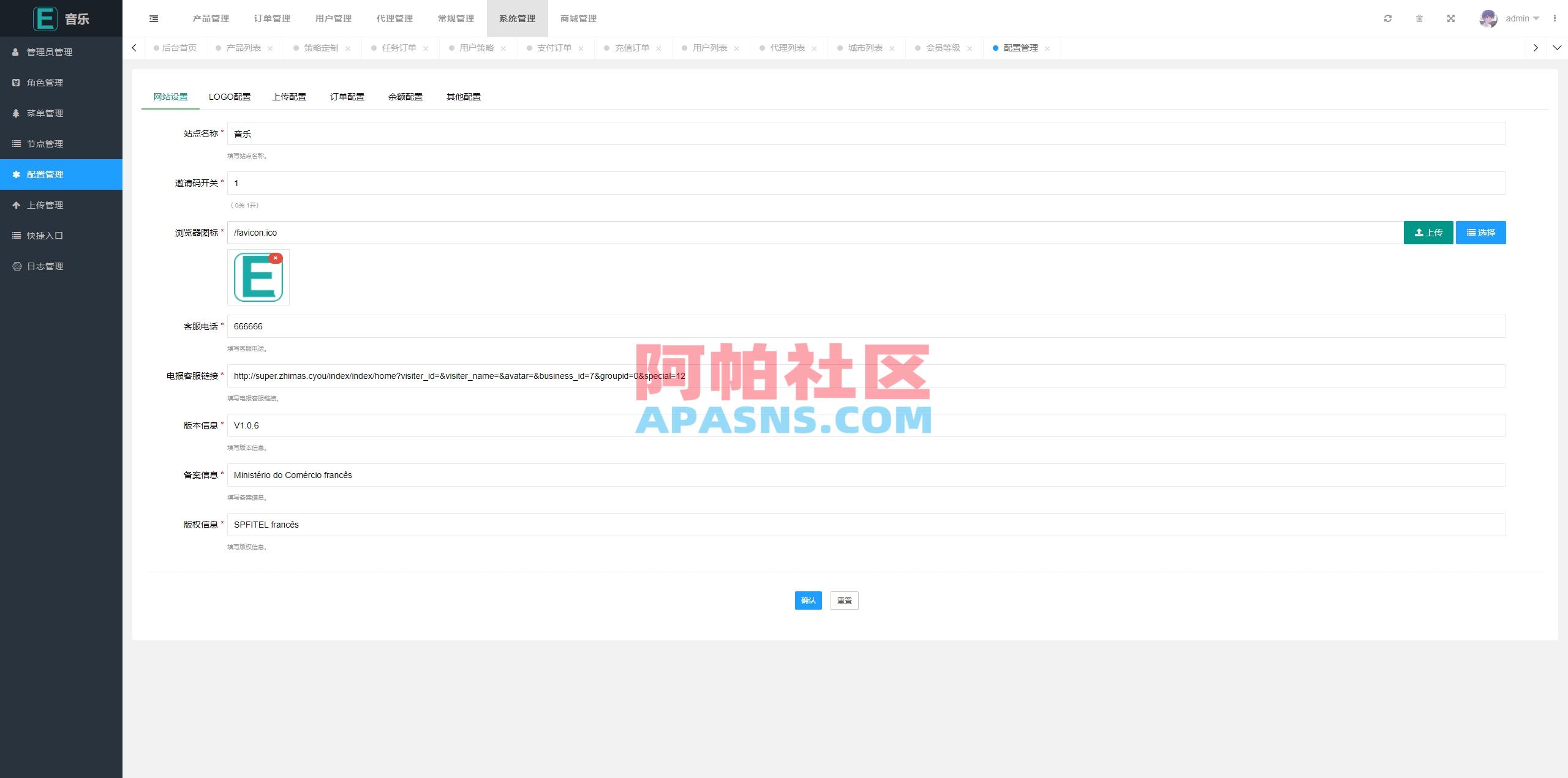This screenshot has height=778, width=1568.
Task: Expand the tab overflow chevron
Action: click(1558, 47)
